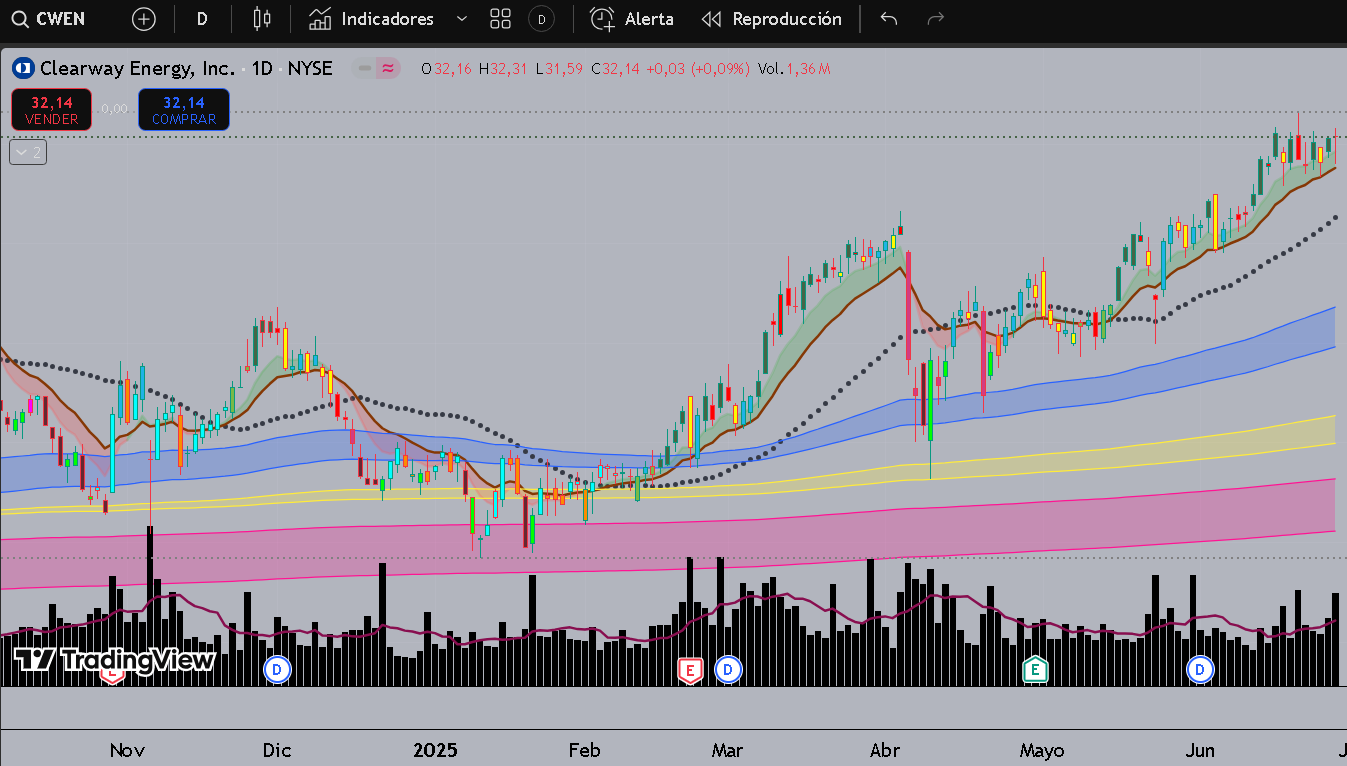Viewport: 1347px width, 766px height.
Task: Click the 0,00 spread value
Action: tap(115, 108)
